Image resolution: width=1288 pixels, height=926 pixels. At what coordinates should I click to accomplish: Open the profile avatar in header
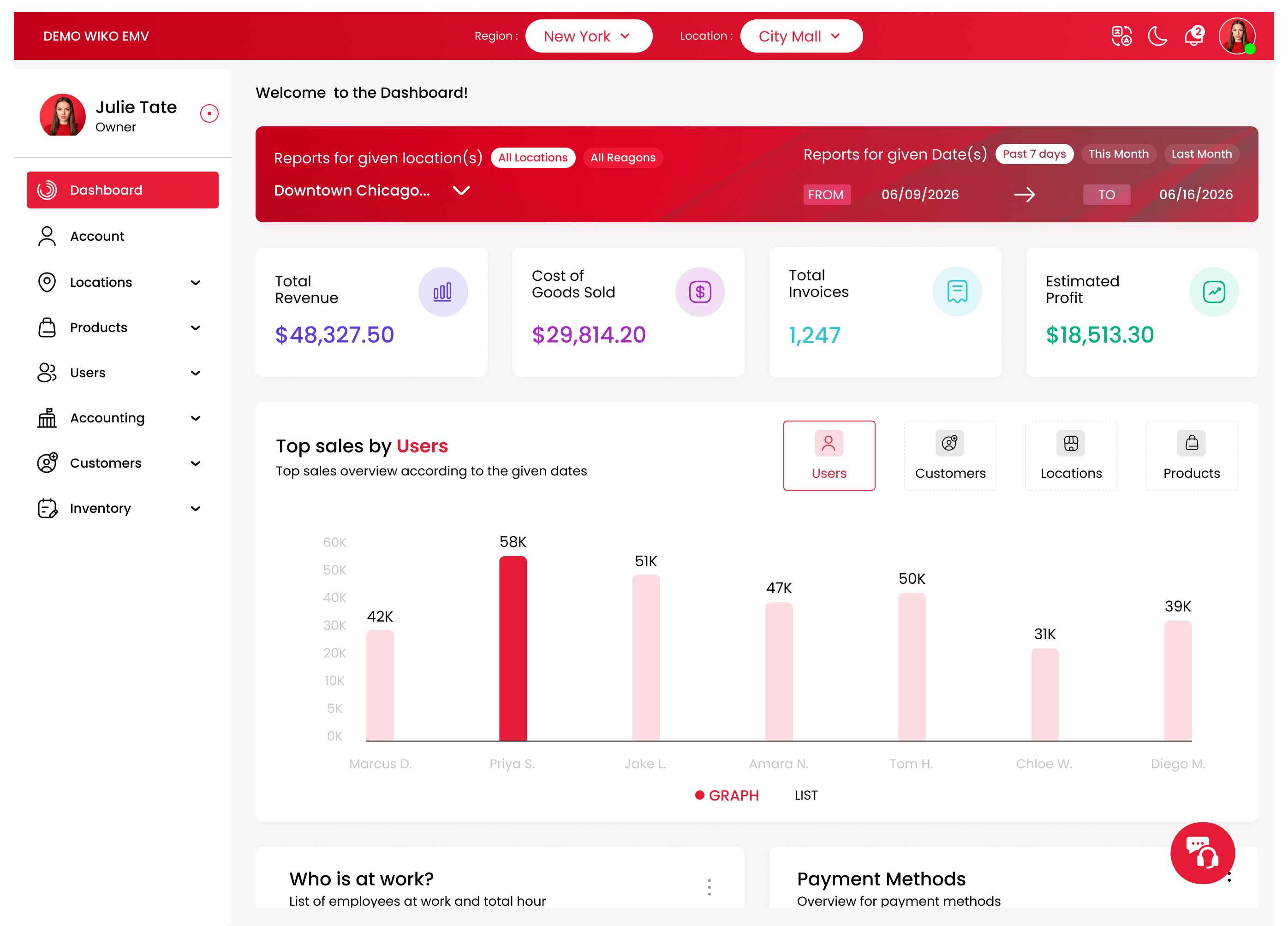(x=1236, y=36)
